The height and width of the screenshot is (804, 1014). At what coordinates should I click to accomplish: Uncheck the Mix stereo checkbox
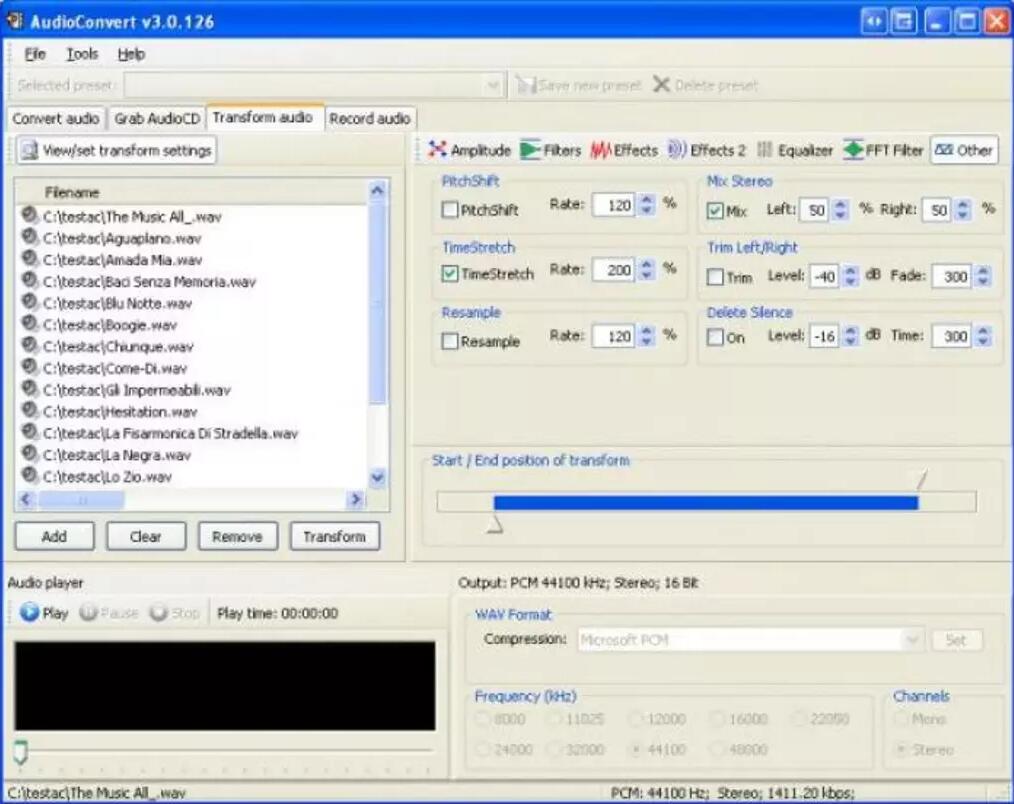tap(715, 211)
